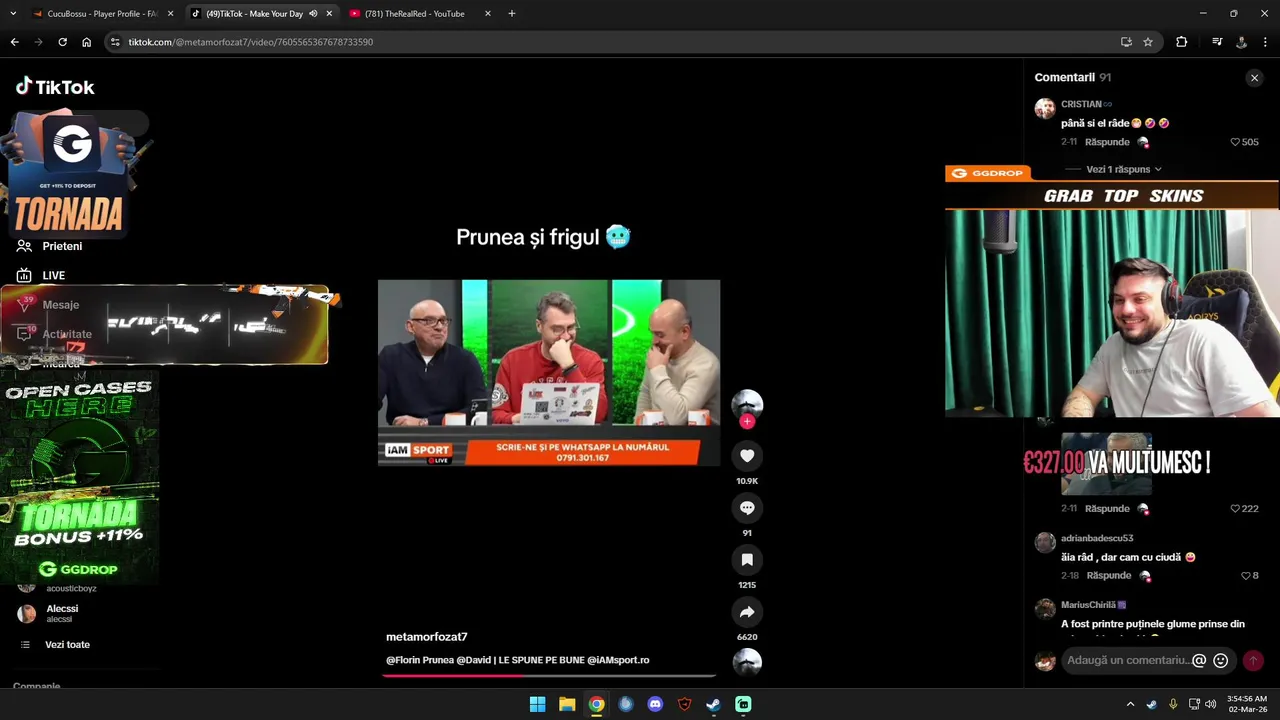
Task: Close the TheRealRed YouTube tab
Action: (488, 14)
